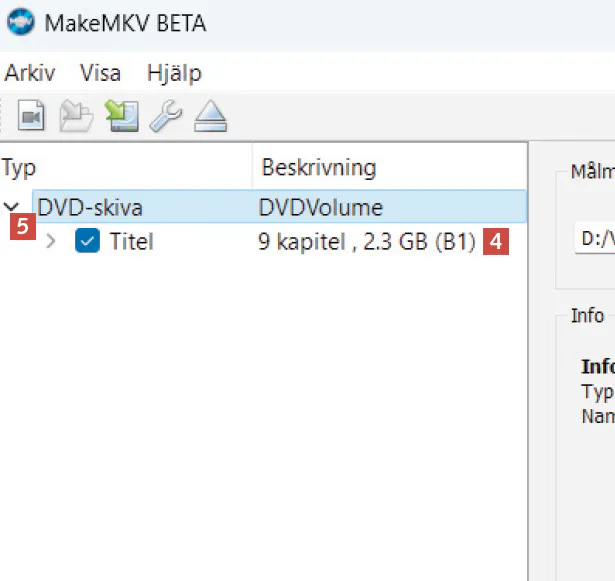Open the Hjälp menu
Image resolution: width=615 pixels, height=581 pixels.
pos(174,74)
